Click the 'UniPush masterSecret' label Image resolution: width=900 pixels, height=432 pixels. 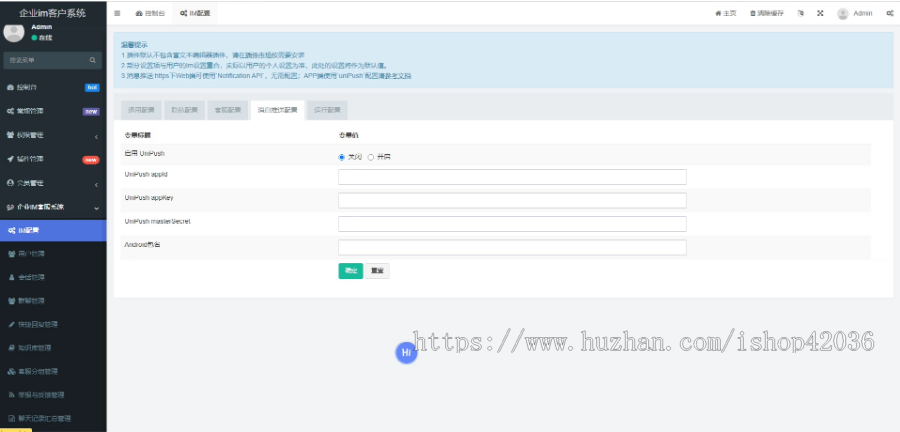pyautogui.click(x=157, y=221)
